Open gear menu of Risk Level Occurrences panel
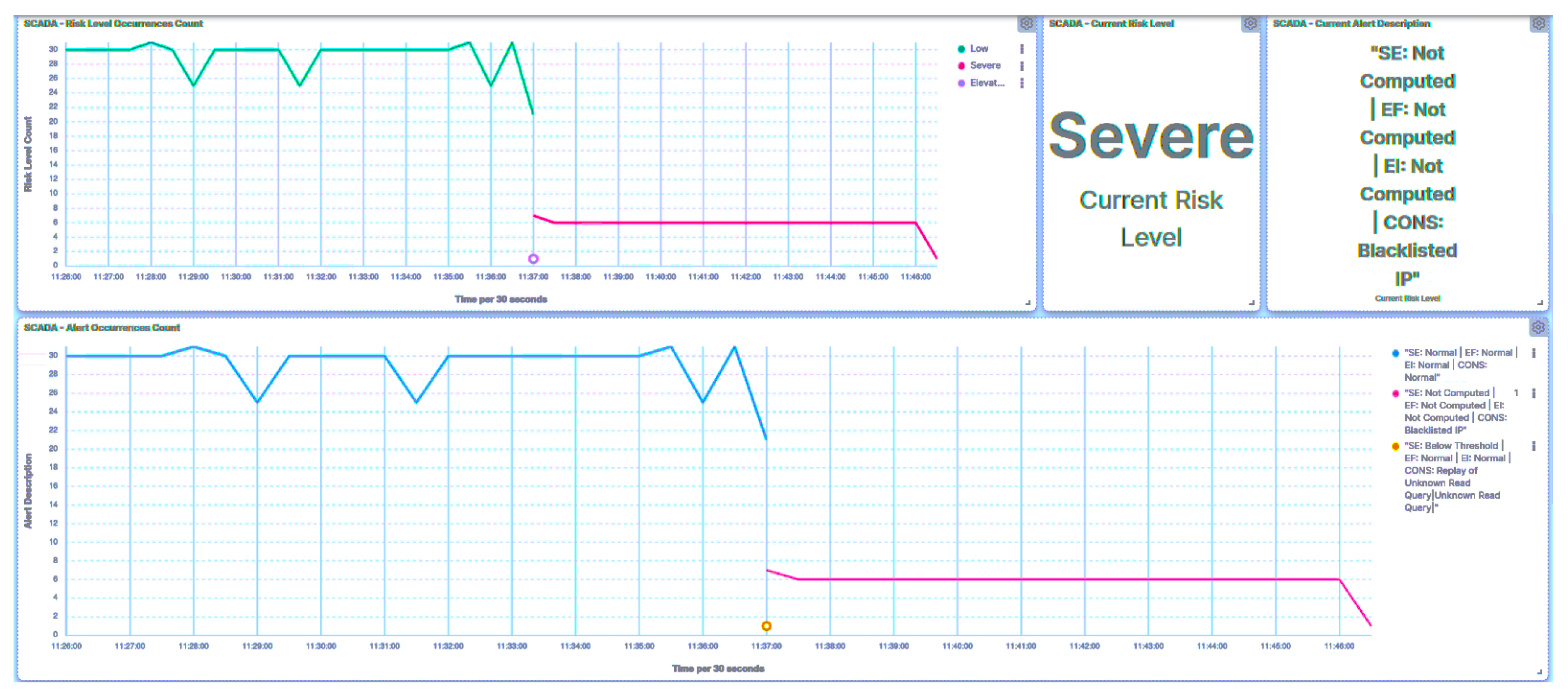1568x697 pixels. pyautogui.click(x=1026, y=24)
